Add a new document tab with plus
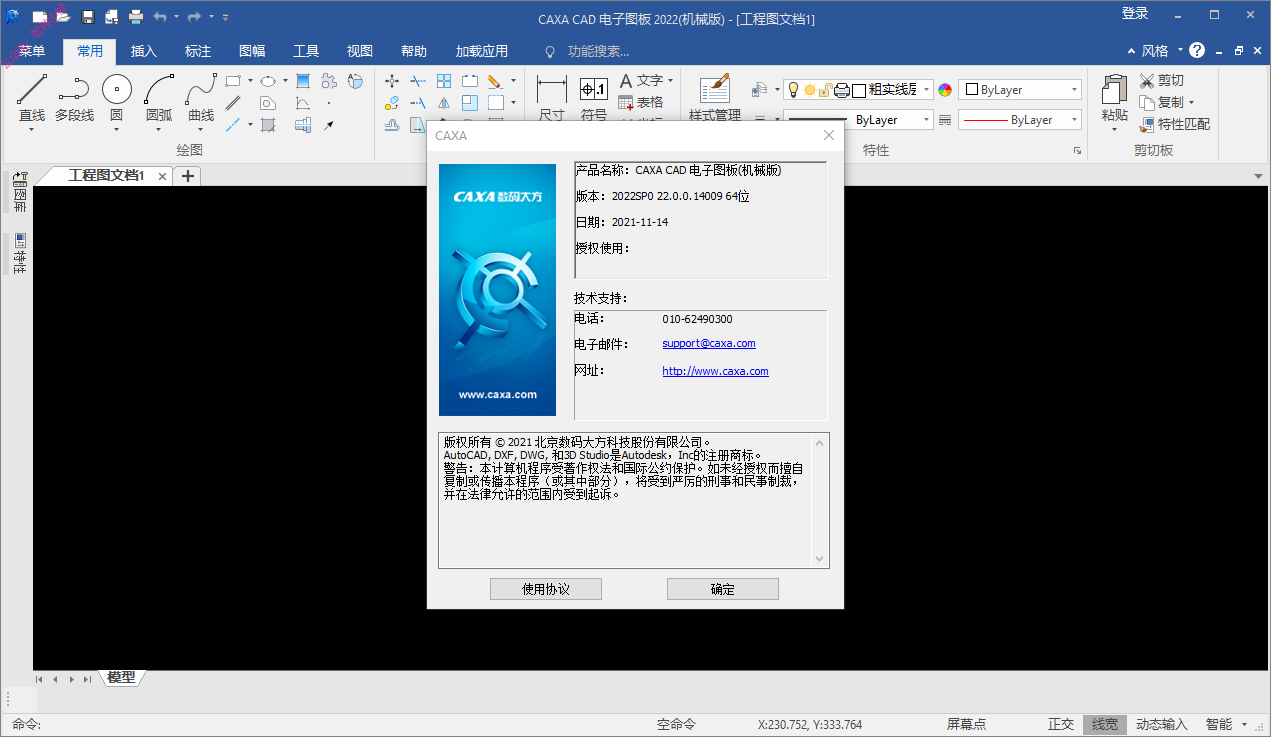This screenshot has width=1271, height=737. [187, 176]
